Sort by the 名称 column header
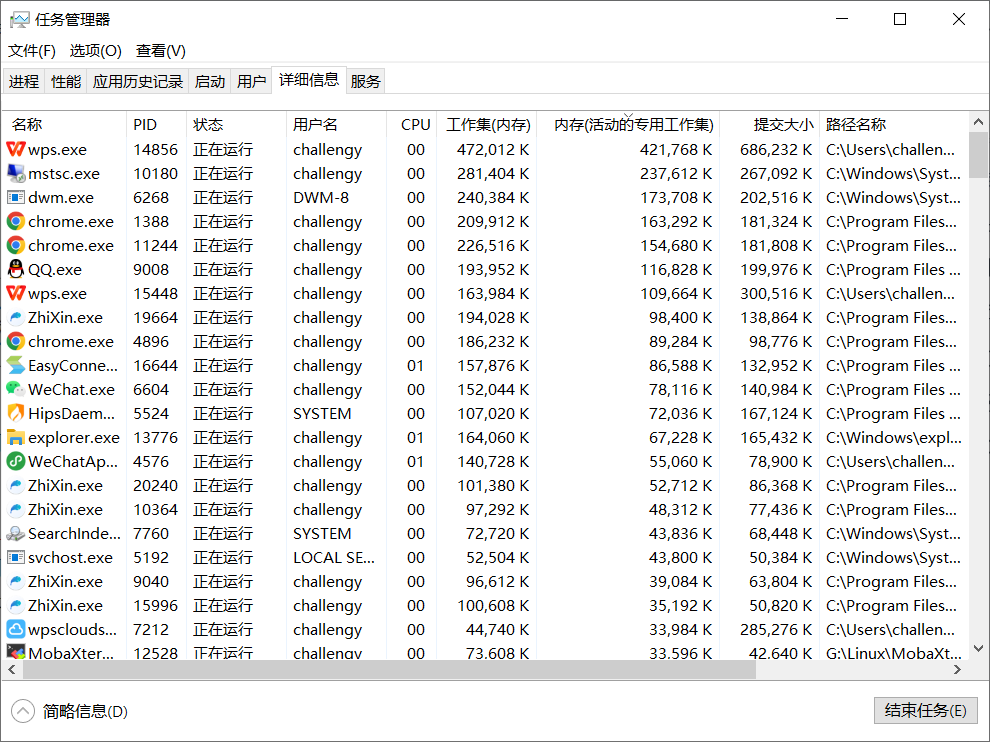The image size is (990, 742). click(64, 124)
